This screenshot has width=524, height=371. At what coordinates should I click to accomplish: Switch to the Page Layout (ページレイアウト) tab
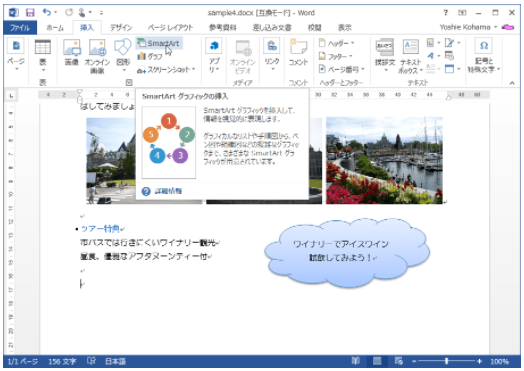point(170,28)
